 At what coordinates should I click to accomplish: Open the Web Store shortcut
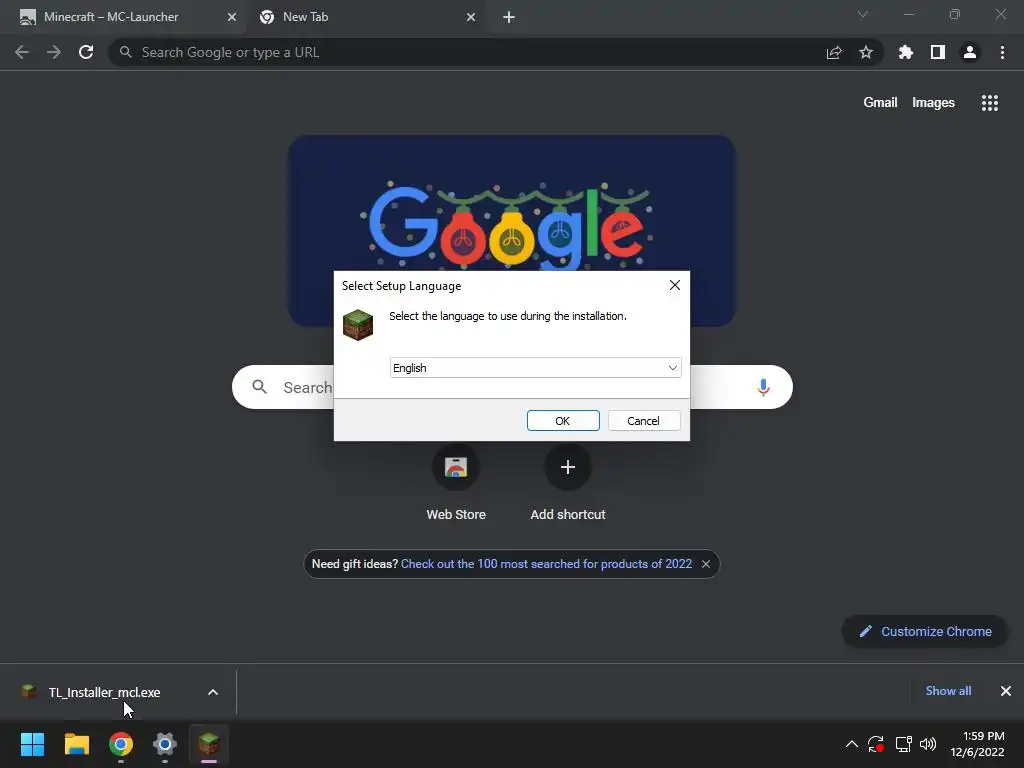[x=456, y=483]
